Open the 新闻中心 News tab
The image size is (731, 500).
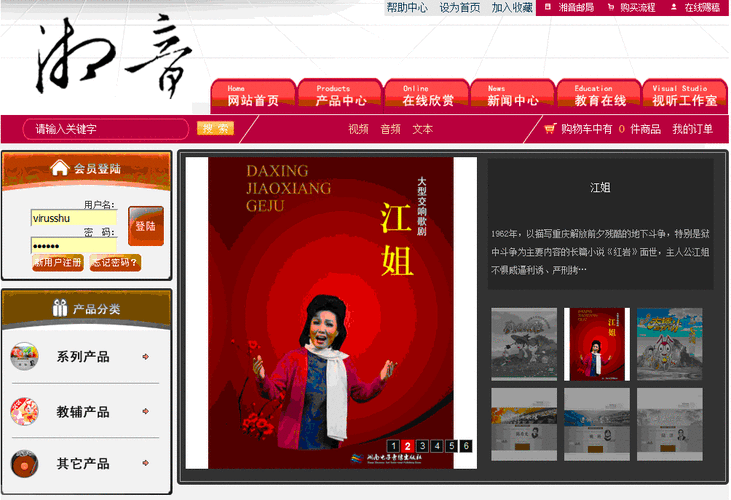click(513, 96)
